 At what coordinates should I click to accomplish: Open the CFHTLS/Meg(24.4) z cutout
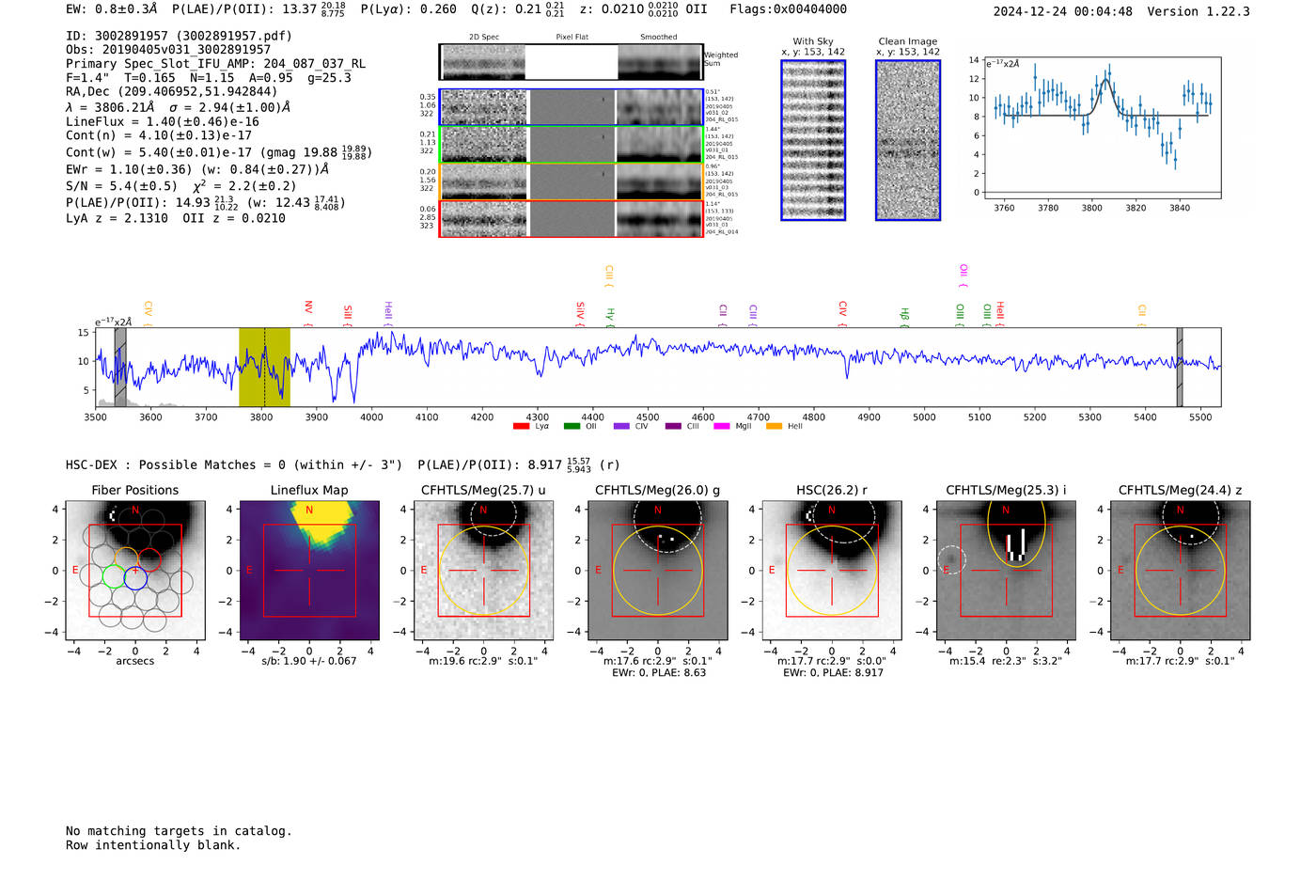pyautogui.click(x=1180, y=571)
